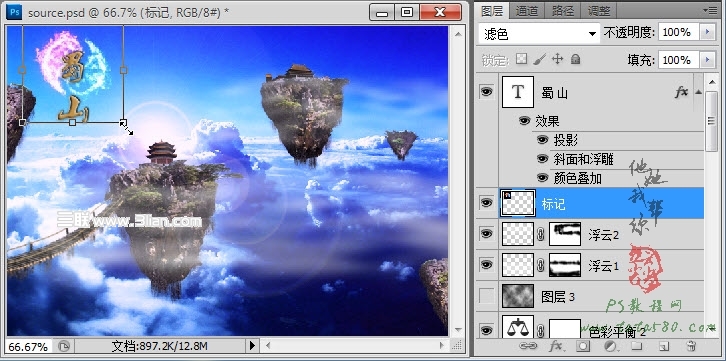Screen dimensions: 726x361
Task: Hide the 蜀山 text layer
Action: [486, 92]
